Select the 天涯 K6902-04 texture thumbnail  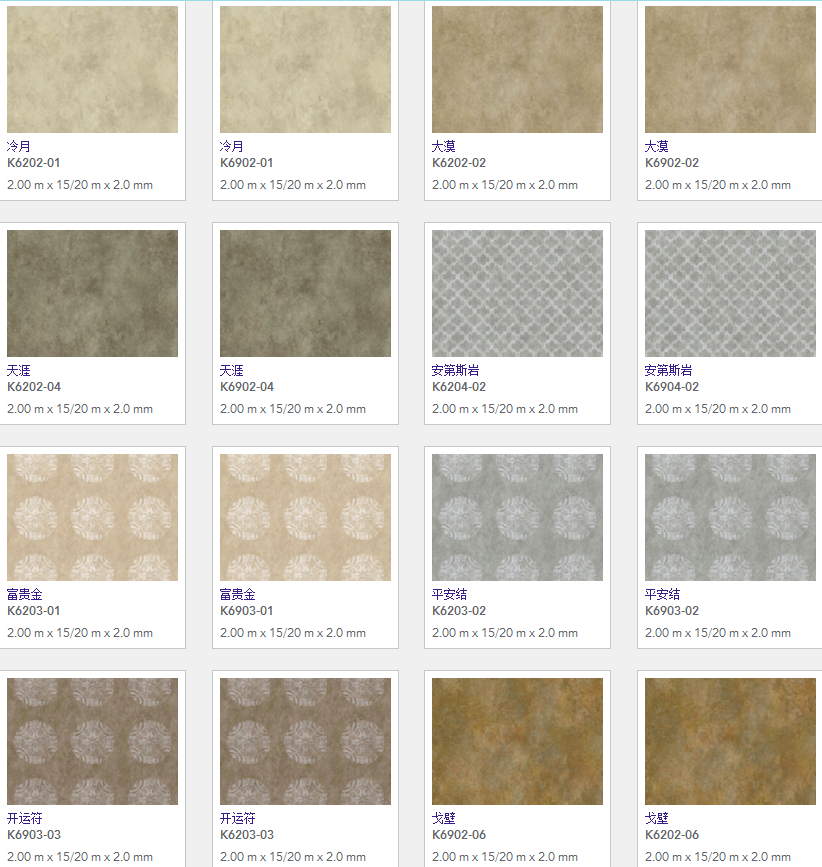pyautogui.click(x=305, y=293)
